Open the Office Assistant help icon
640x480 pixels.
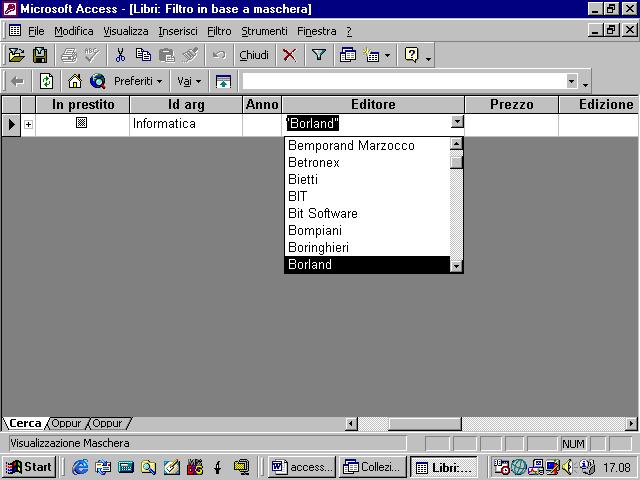click(411, 55)
